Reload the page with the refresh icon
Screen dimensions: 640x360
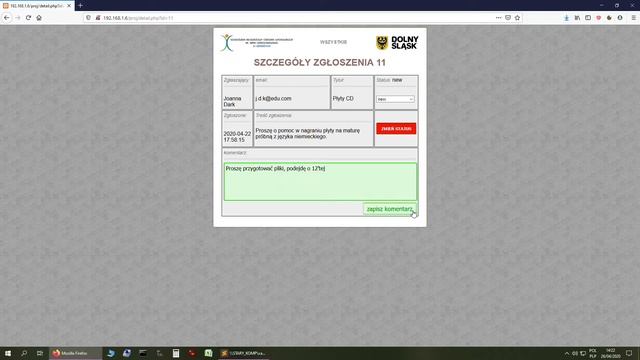pos(28,18)
